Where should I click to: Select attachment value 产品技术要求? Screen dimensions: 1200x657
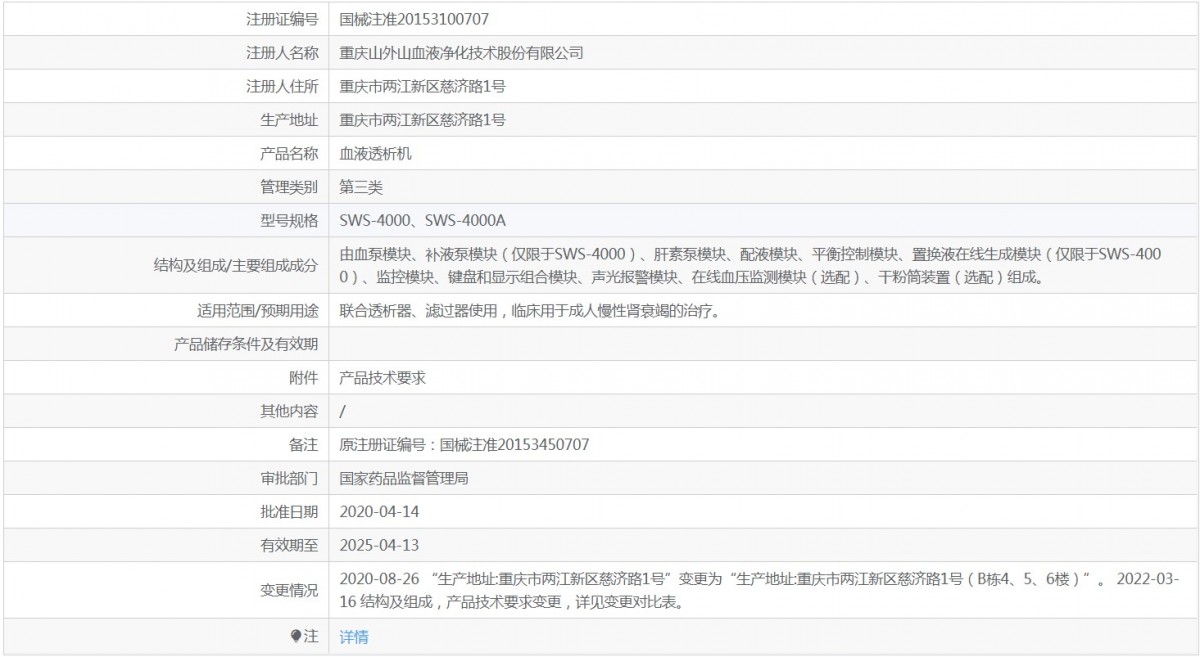point(383,378)
